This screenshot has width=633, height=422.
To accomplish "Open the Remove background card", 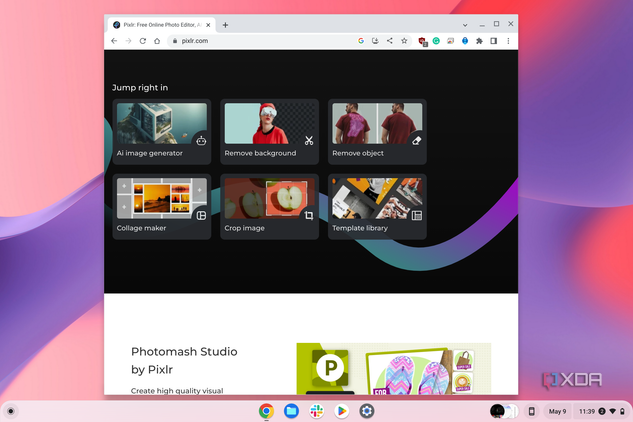I will click(270, 132).
